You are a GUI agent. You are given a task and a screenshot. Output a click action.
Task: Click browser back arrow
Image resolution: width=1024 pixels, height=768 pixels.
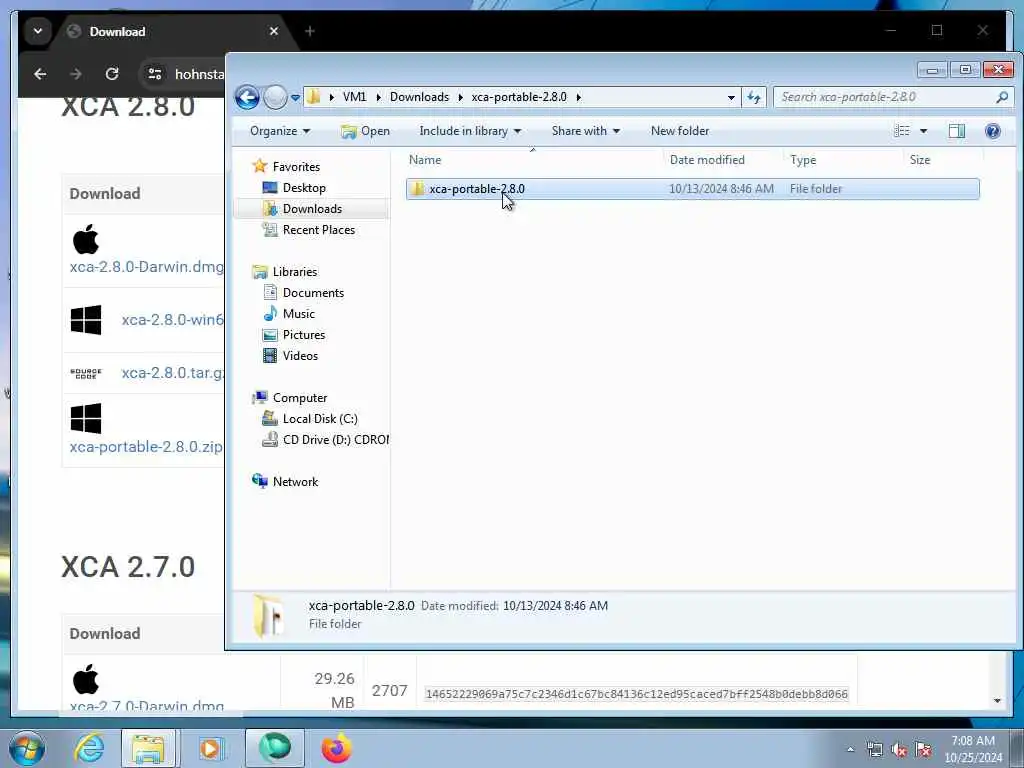point(40,74)
